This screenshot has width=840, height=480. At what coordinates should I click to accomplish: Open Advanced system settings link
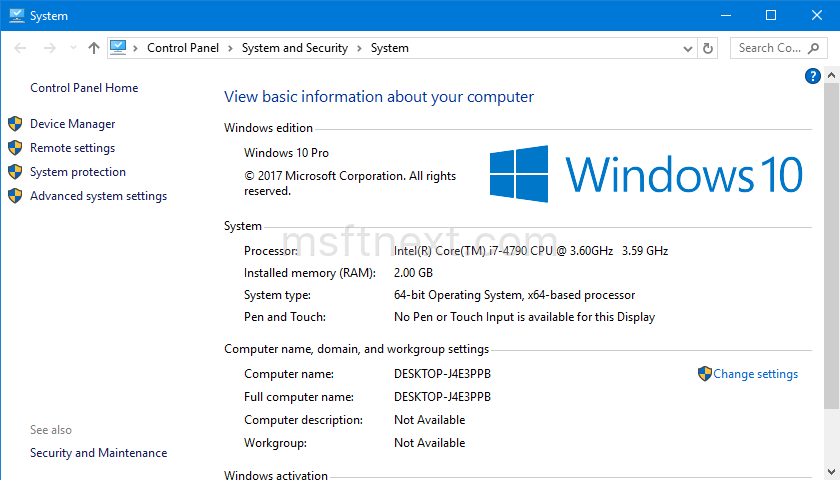click(99, 196)
